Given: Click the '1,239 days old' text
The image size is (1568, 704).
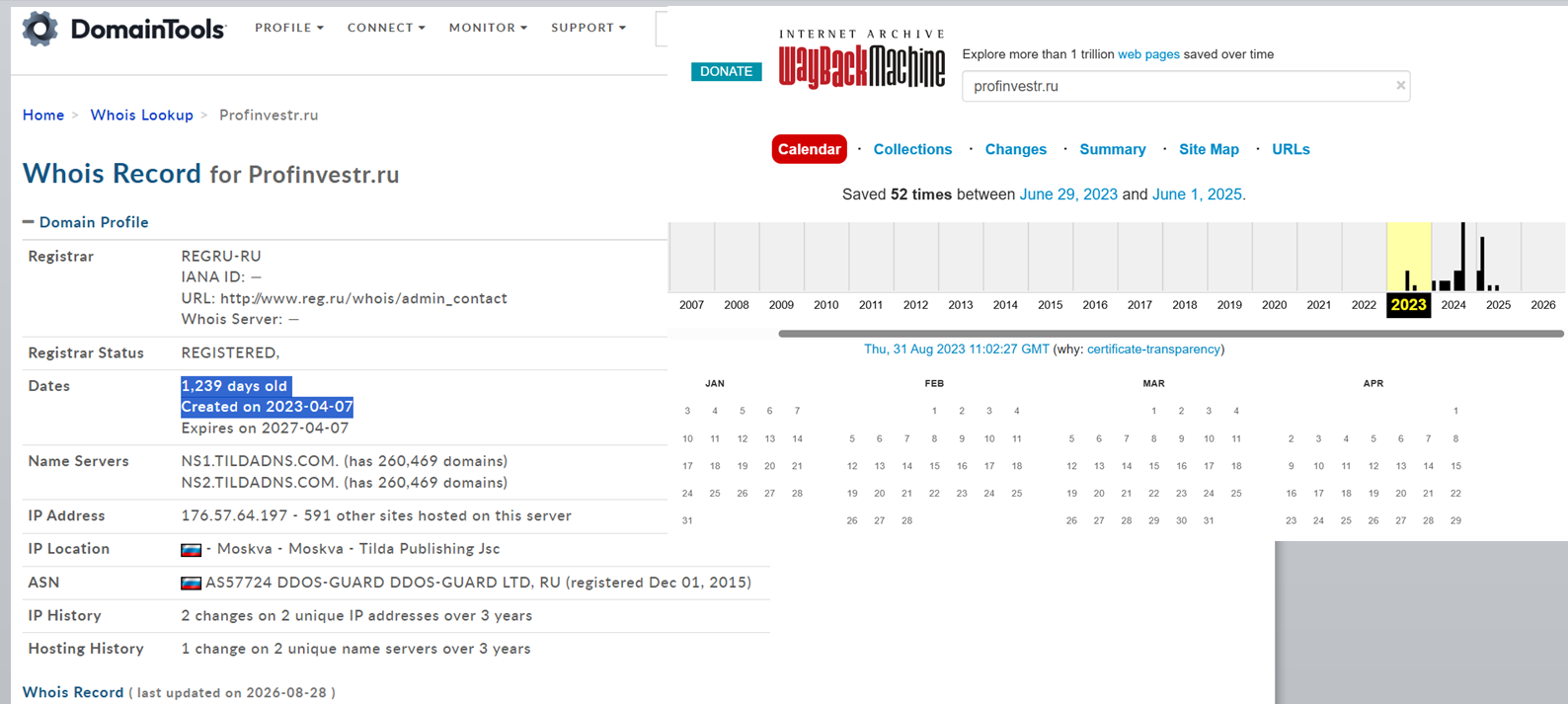Looking at the screenshot, I should (235, 386).
